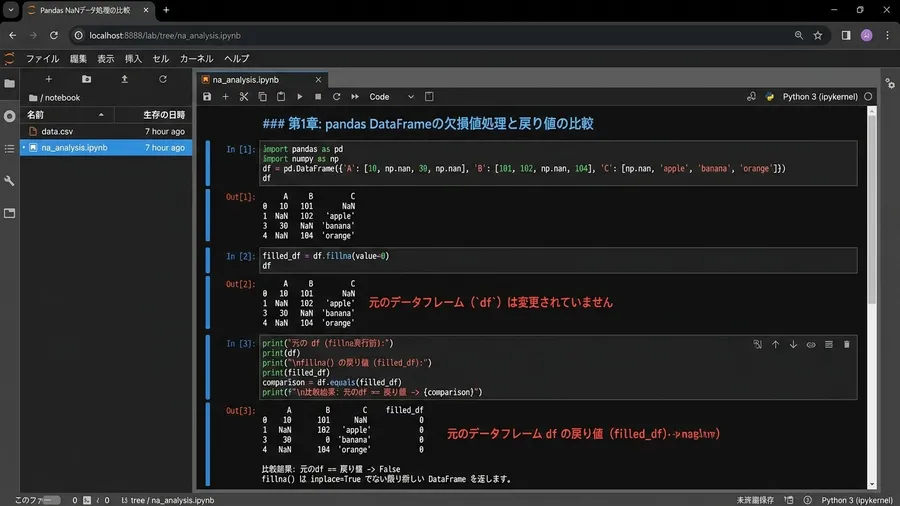This screenshot has height=506, width=900.
Task: Restart kernel and run all cells
Action: coord(355,96)
